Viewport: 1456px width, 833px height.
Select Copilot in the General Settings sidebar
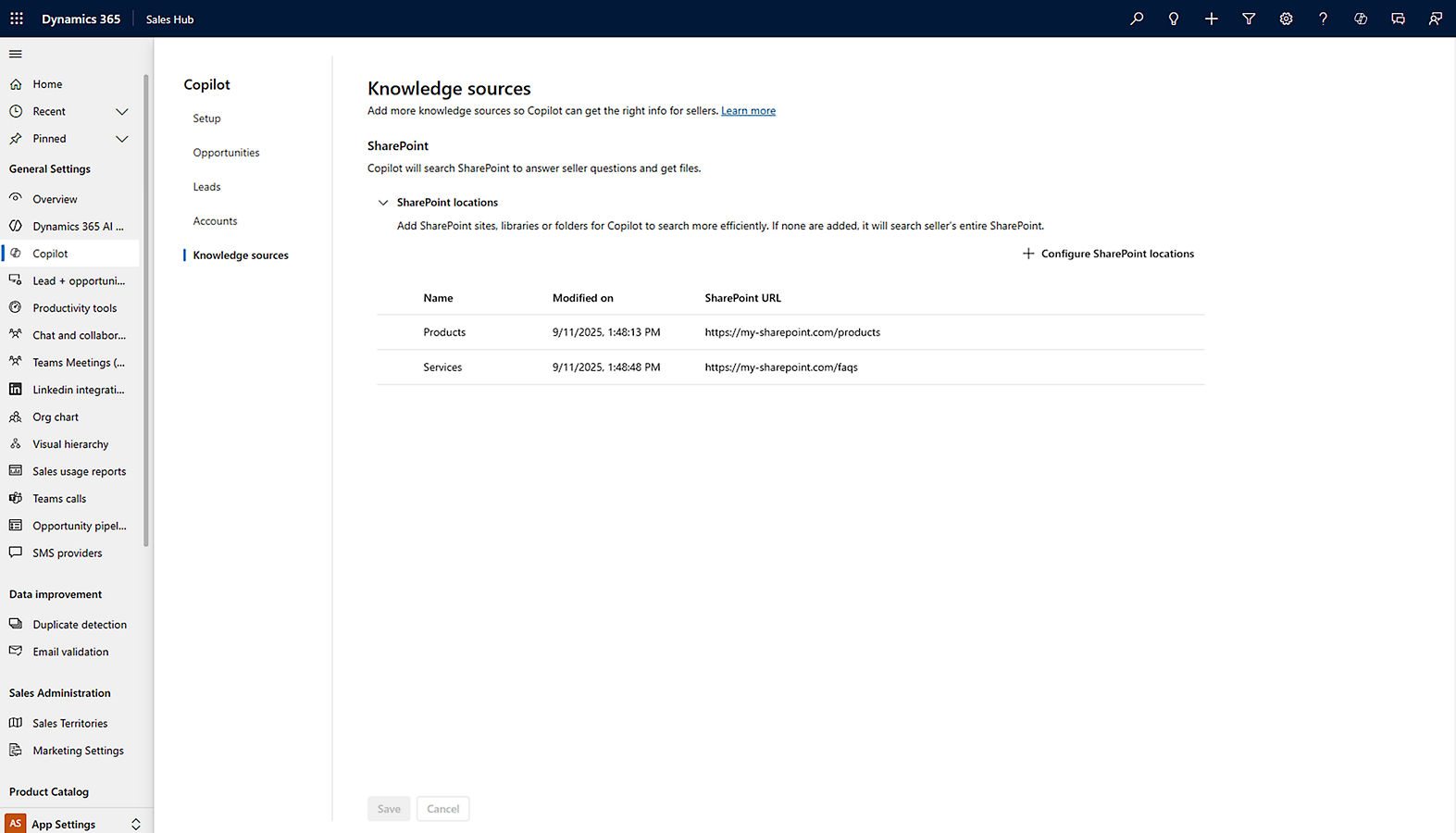coord(69,254)
